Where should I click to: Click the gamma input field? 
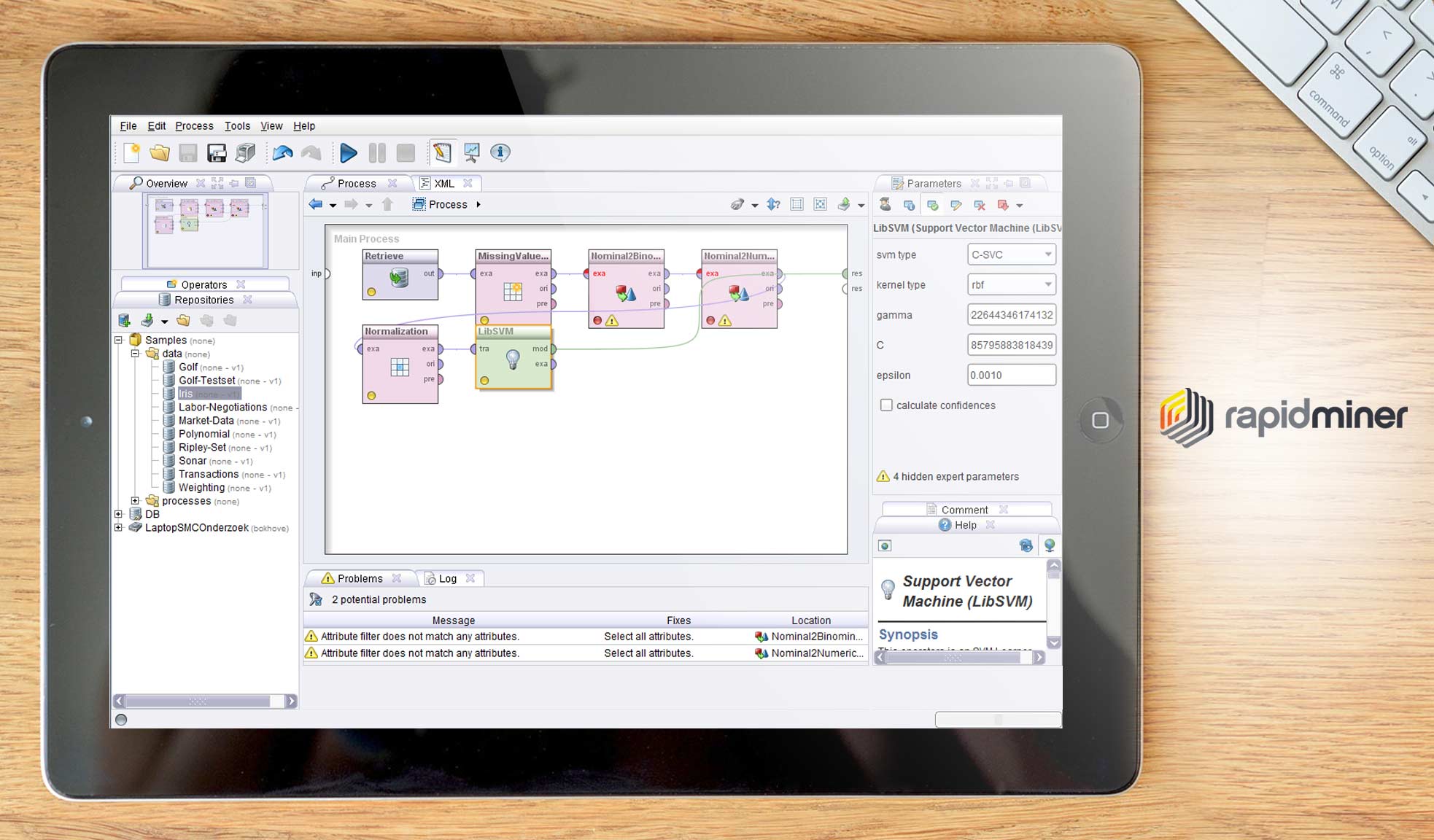coord(1011,315)
